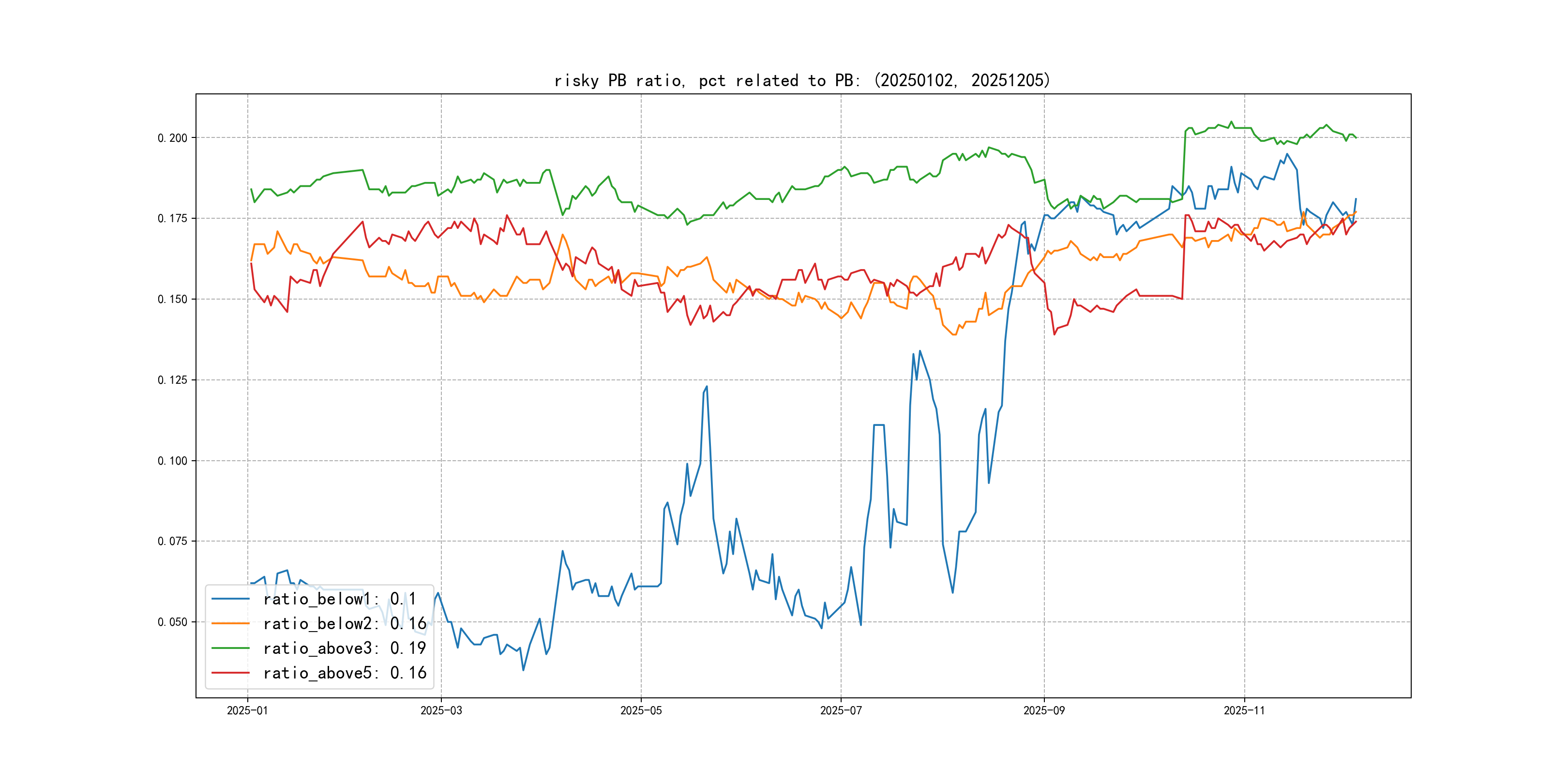Select the ratio_below1: 0.1 legend label
The image size is (1568, 784).
(339, 599)
